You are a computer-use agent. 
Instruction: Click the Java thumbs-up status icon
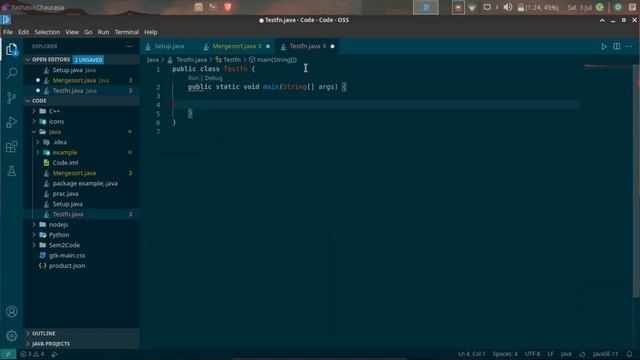[582, 354]
